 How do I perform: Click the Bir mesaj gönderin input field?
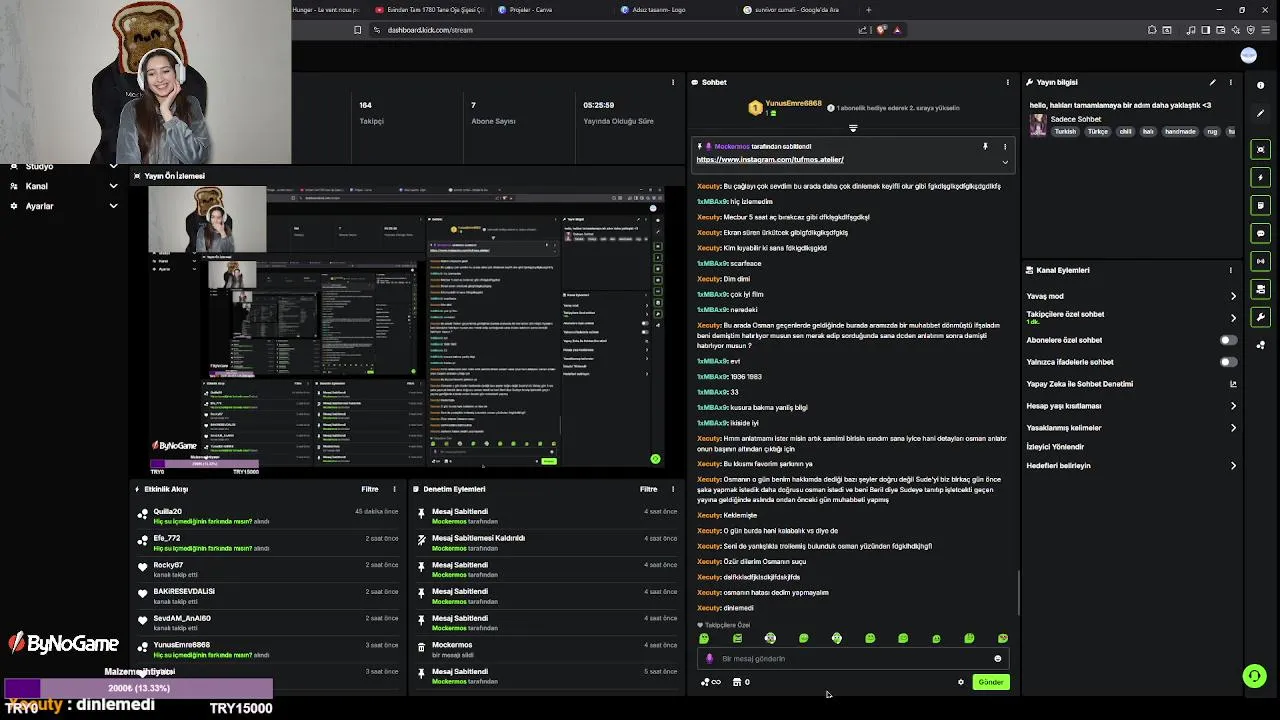(x=852, y=659)
